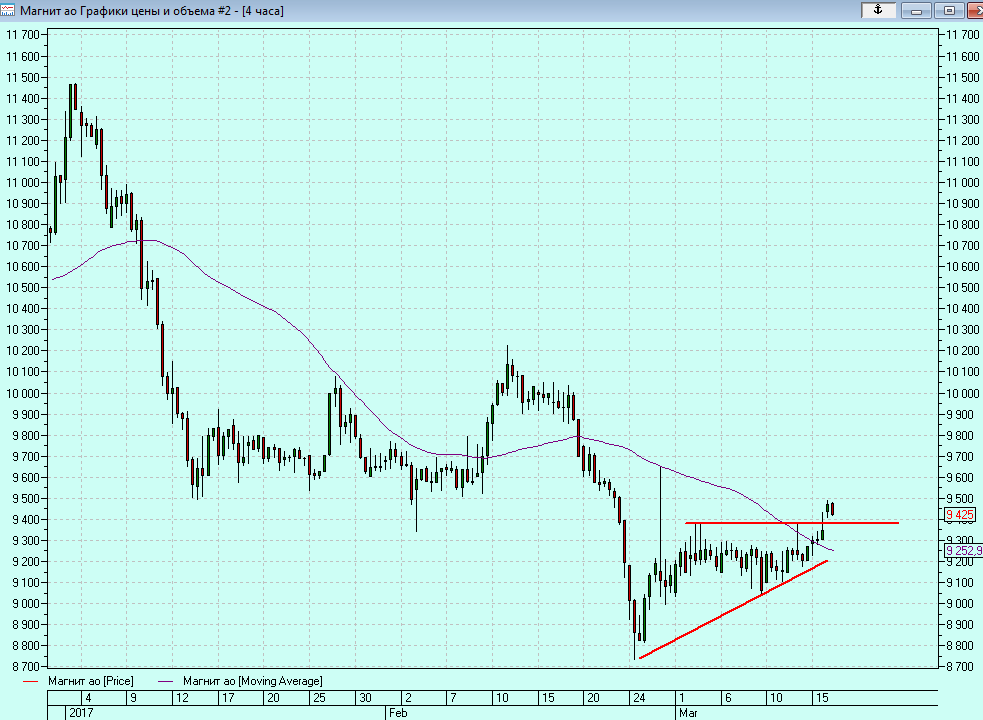983x720 pixels.
Task: Click left axis price label 11 700
Action: tap(23, 35)
